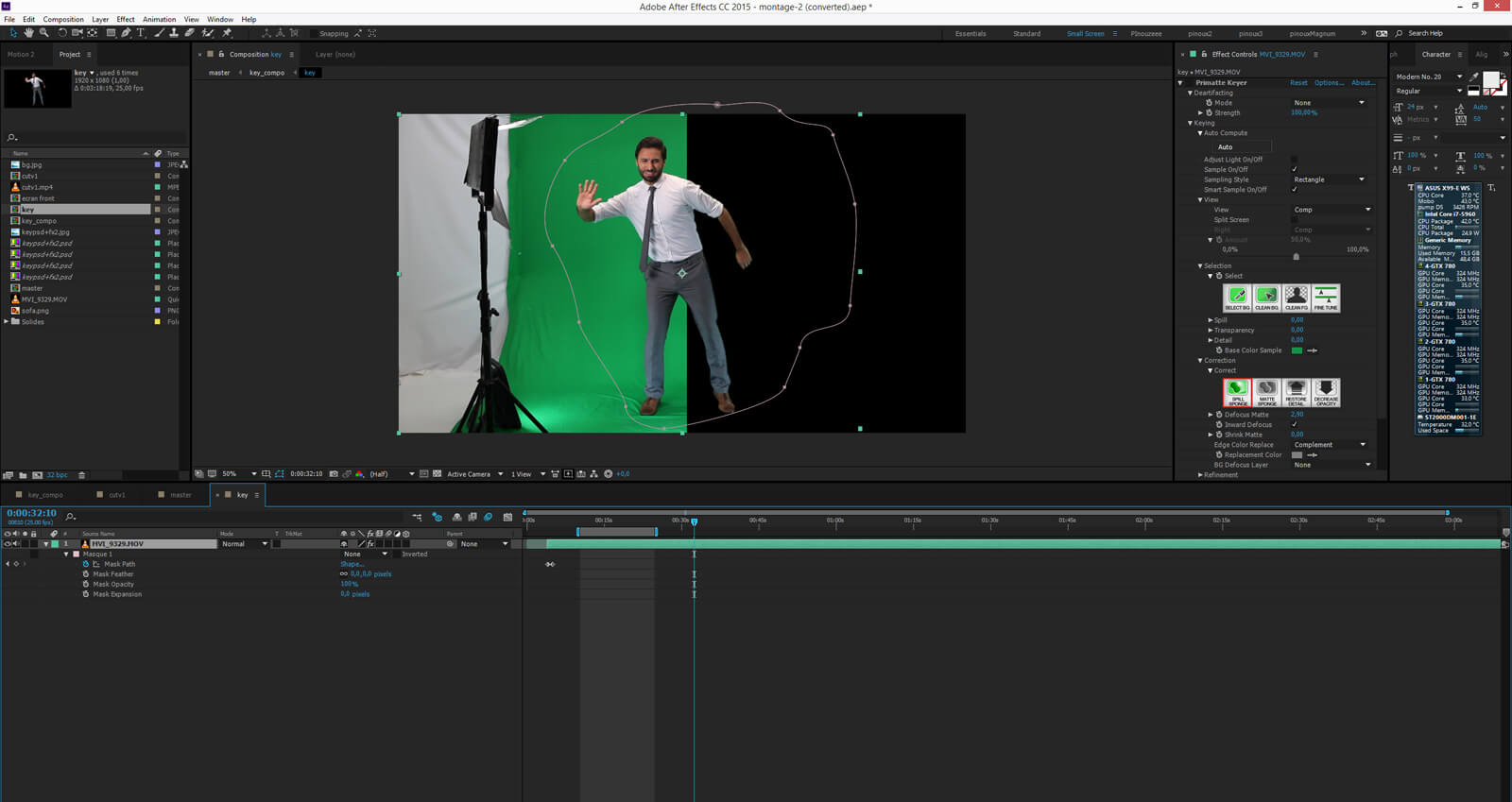Select the Selection arrow tool
The image size is (1512, 802).
click(13, 33)
